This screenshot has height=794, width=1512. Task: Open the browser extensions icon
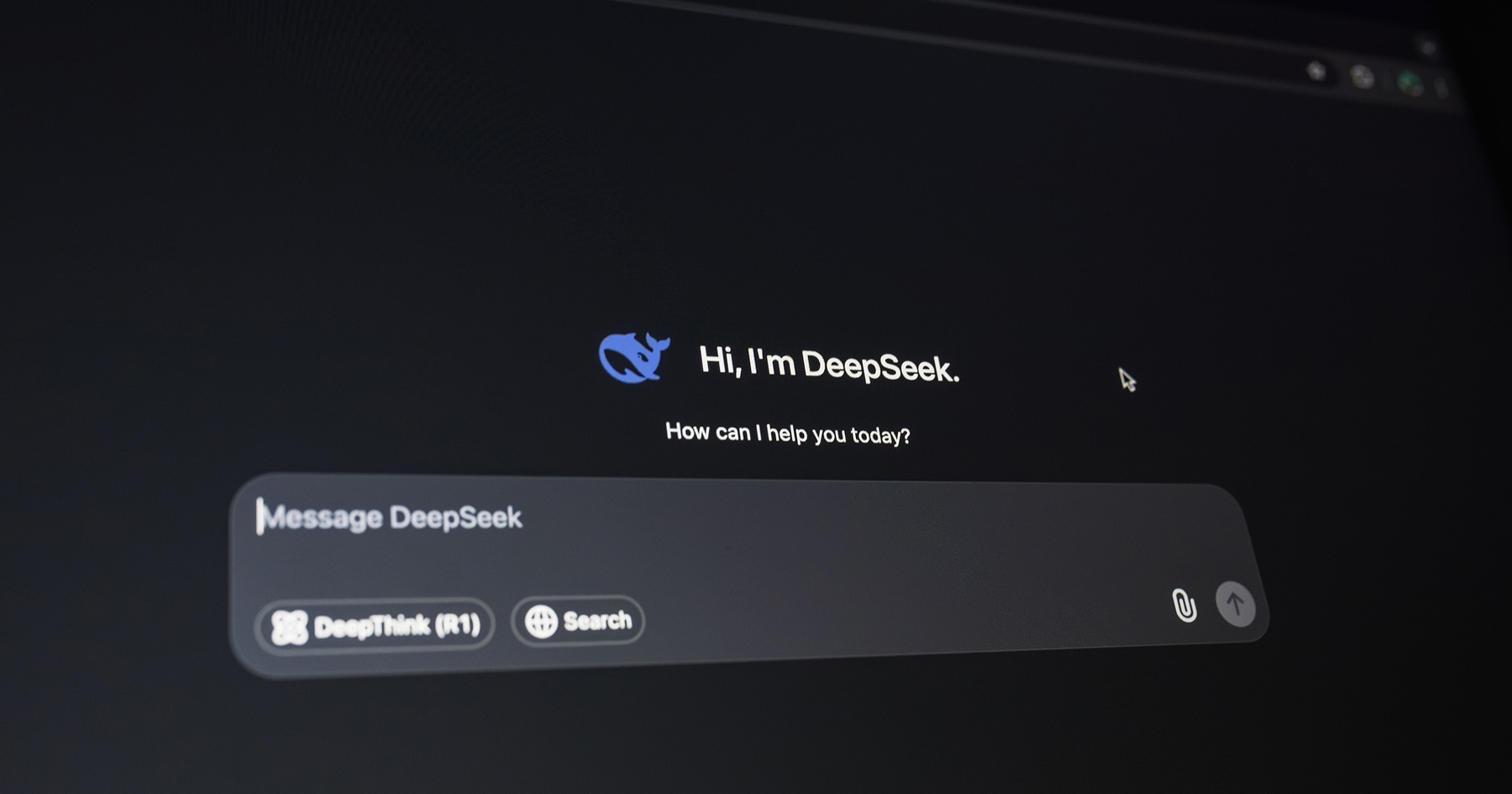click(1362, 77)
